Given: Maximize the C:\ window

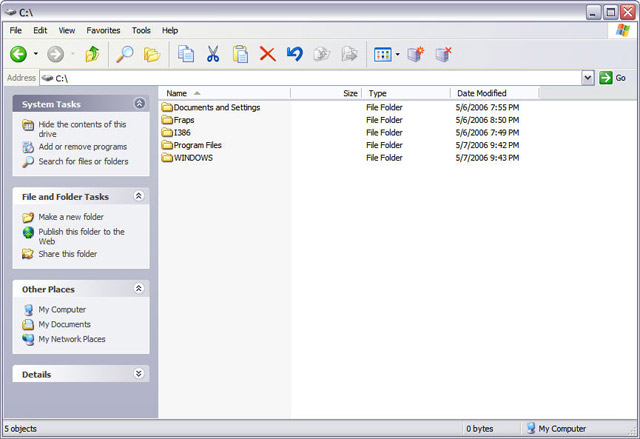Looking at the screenshot, I should tap(611, 12).
